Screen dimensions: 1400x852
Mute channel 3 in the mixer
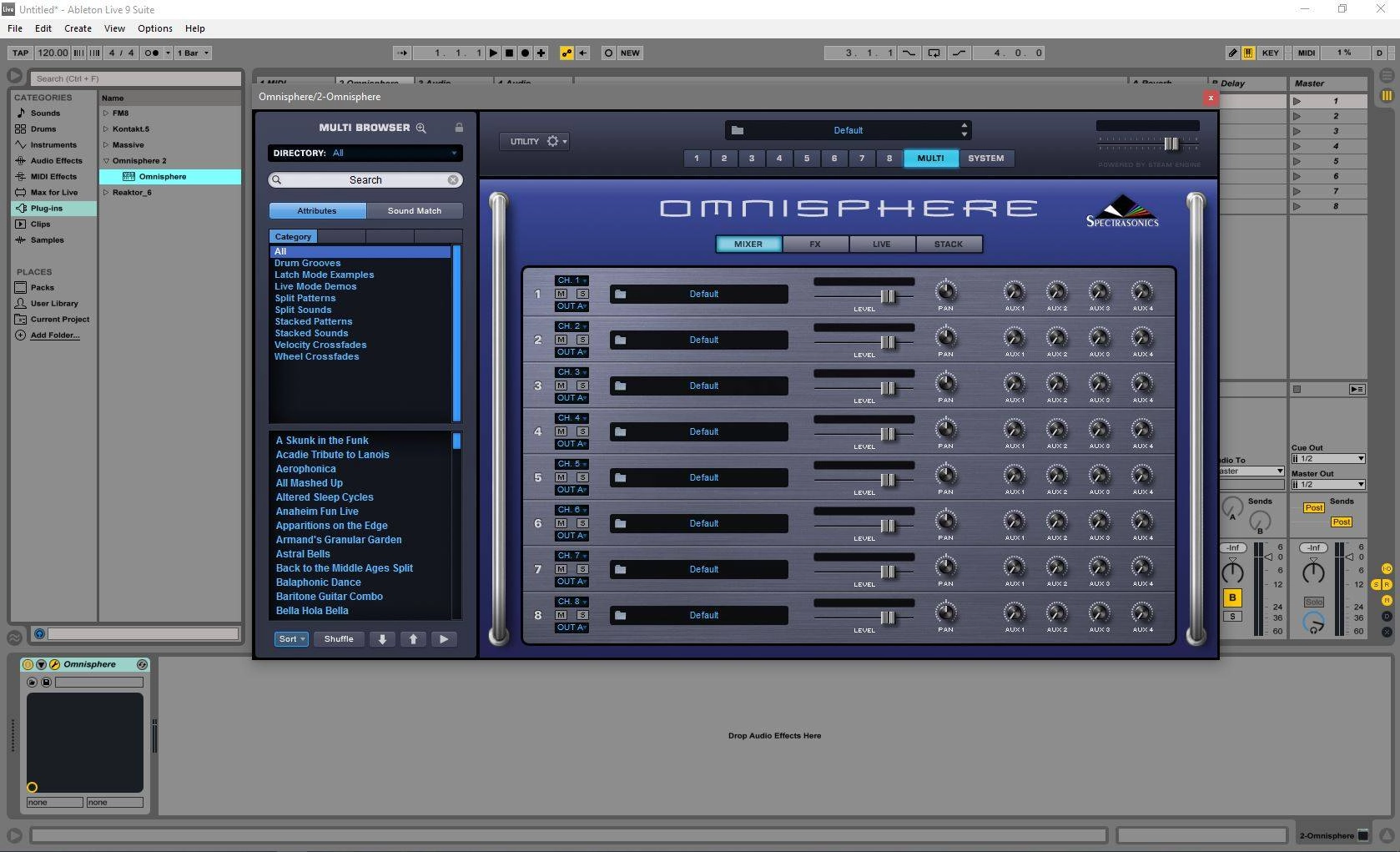pos(562,386)
